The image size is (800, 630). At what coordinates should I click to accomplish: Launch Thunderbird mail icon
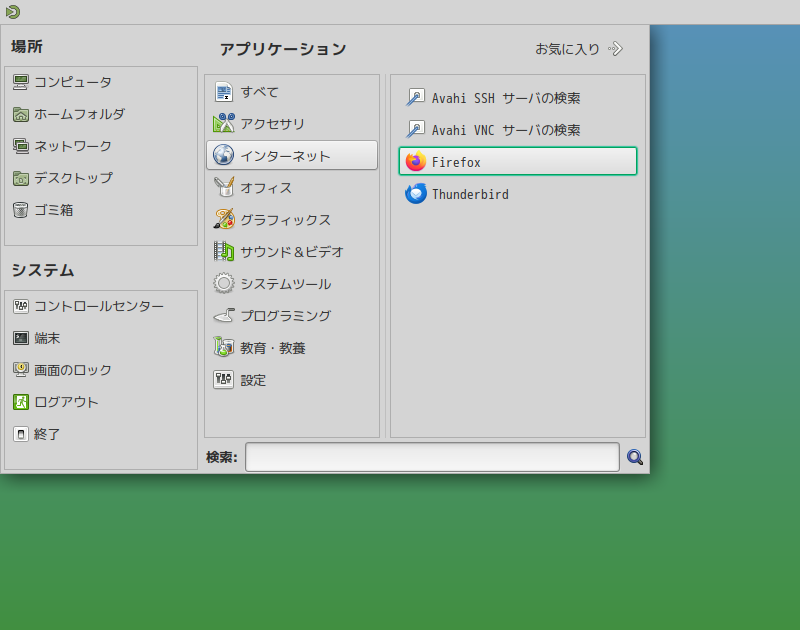(416, 194)
